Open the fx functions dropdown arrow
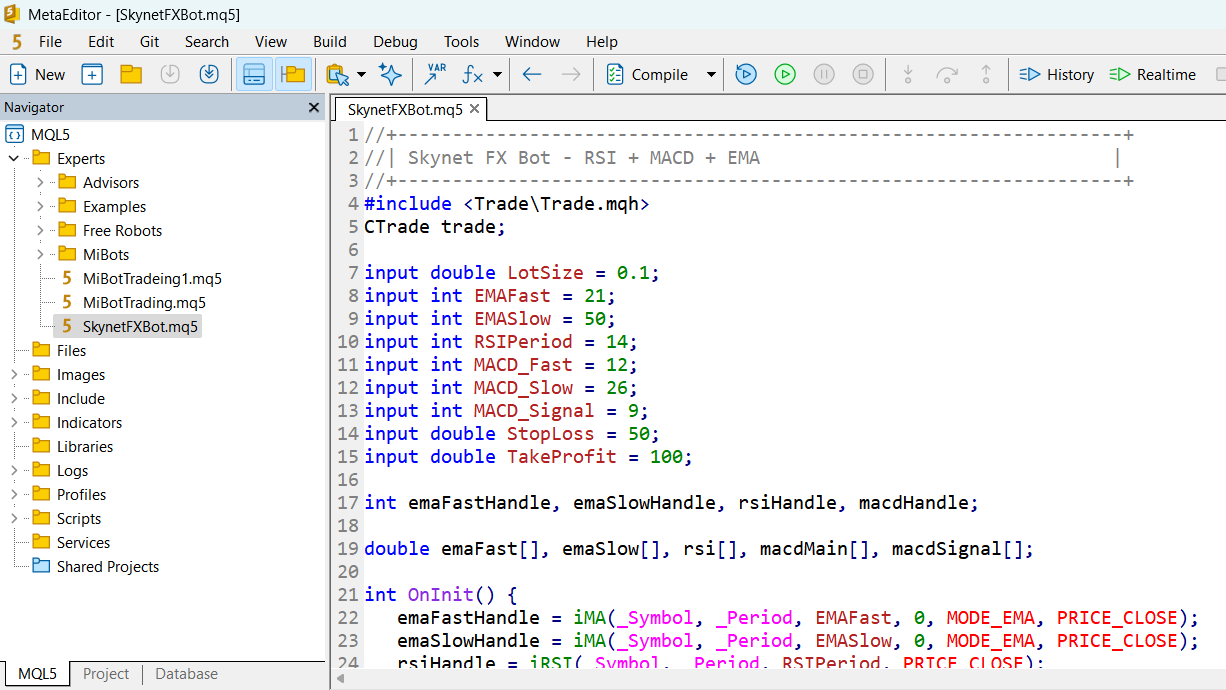 pos(497,74)
